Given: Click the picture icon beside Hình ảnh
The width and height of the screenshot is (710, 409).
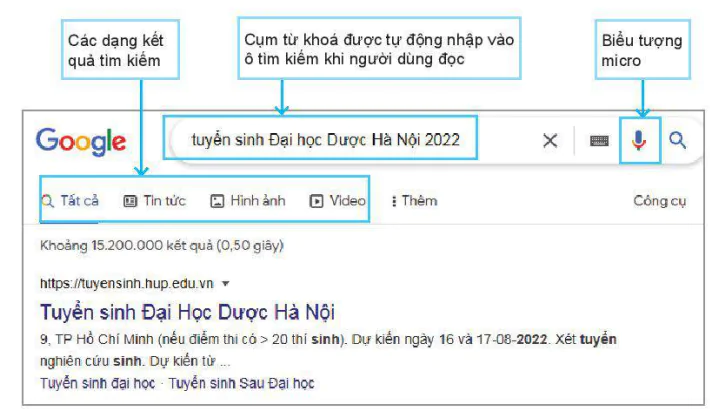Looking at the screenshot, I should click(217, 201).
